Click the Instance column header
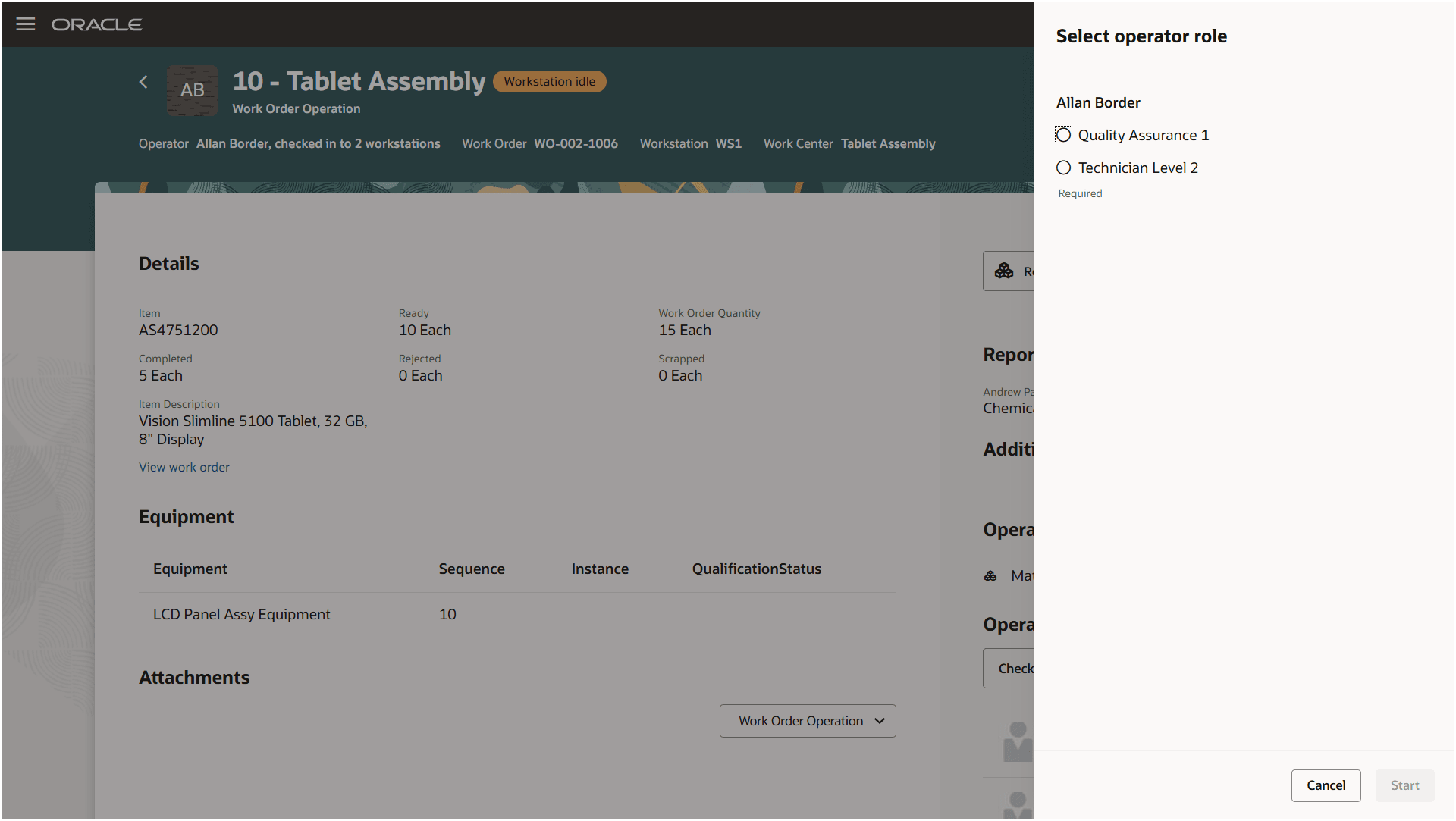 click(x=600, y=569)
